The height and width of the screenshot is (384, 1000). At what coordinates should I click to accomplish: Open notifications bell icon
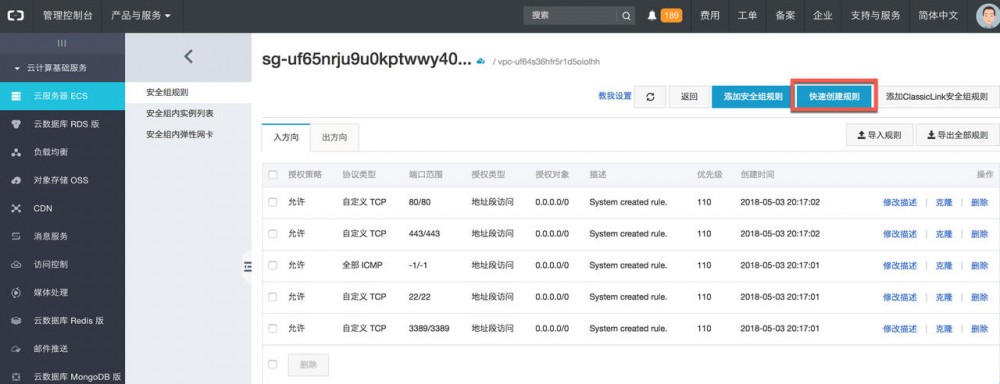(651, 15)
